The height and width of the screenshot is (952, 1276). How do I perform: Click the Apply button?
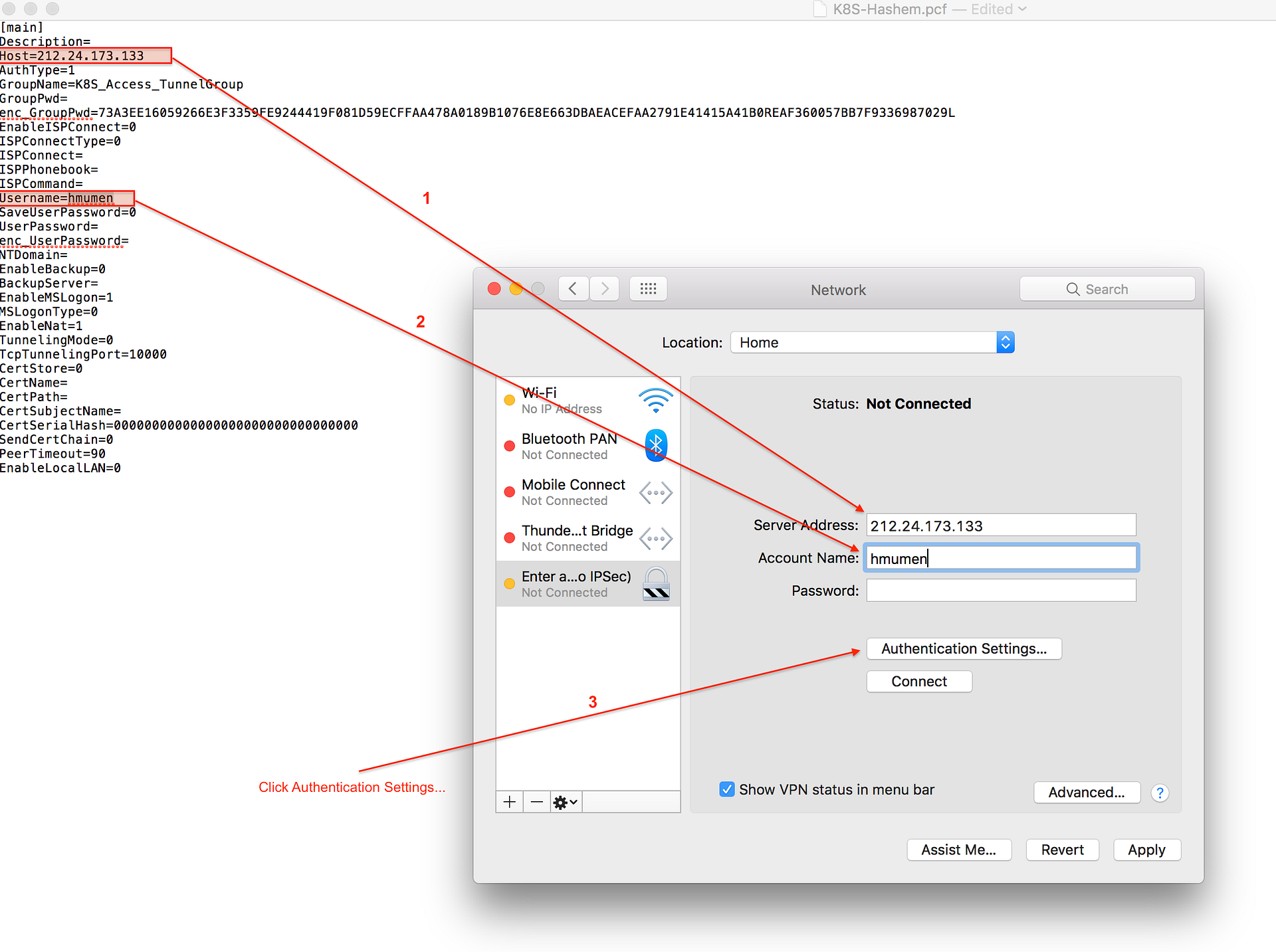tap(1146, 850)
